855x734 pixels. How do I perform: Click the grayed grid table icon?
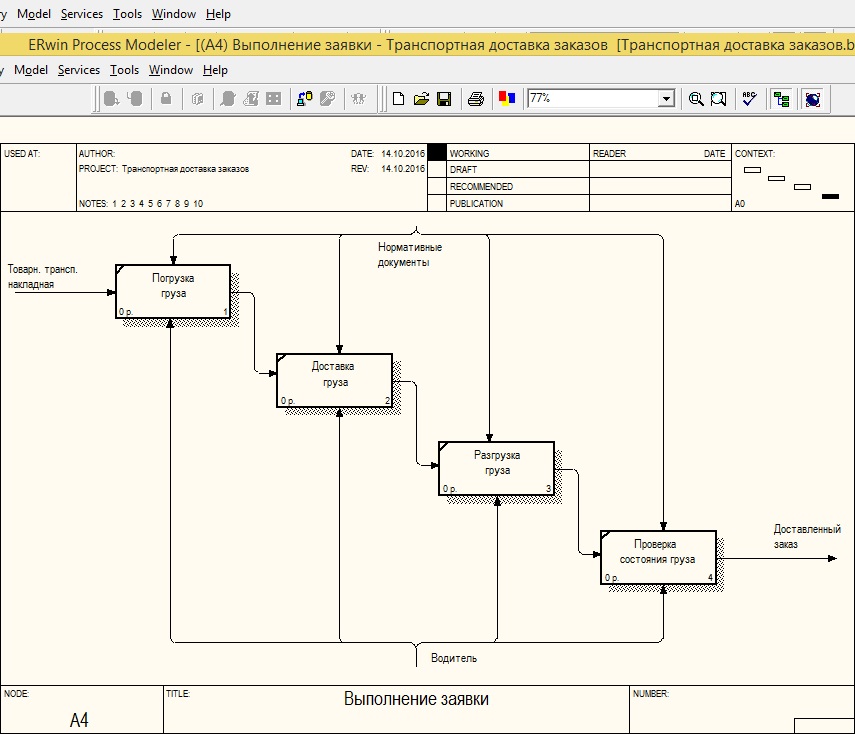point(273,99)
